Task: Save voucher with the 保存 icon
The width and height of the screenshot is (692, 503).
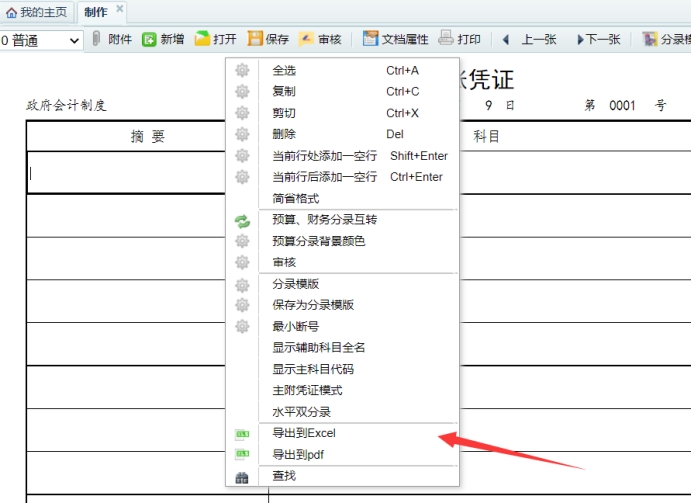Action: [x=256, y=40]
